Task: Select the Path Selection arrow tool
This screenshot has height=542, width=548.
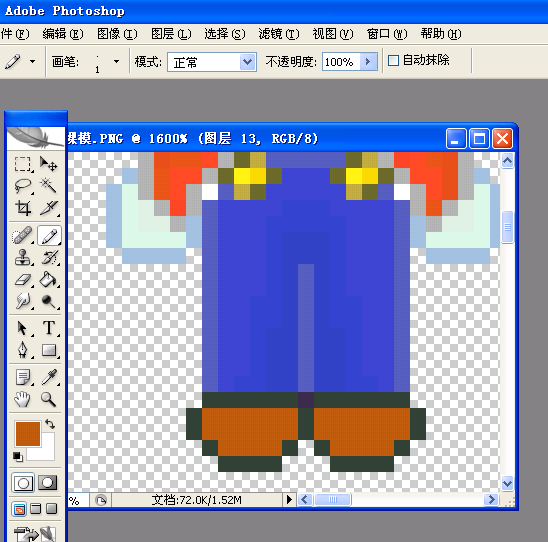Action: pos(23,328)
